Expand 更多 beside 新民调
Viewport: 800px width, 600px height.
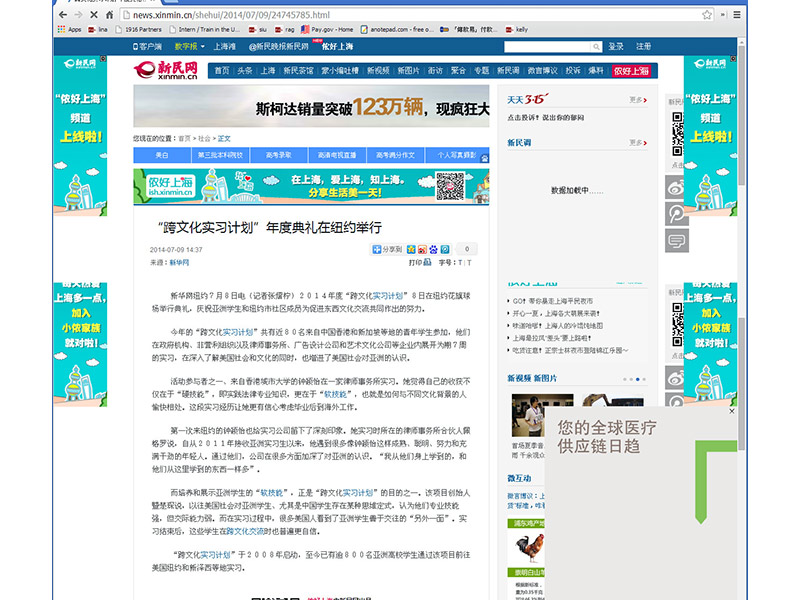coord(638,143)
